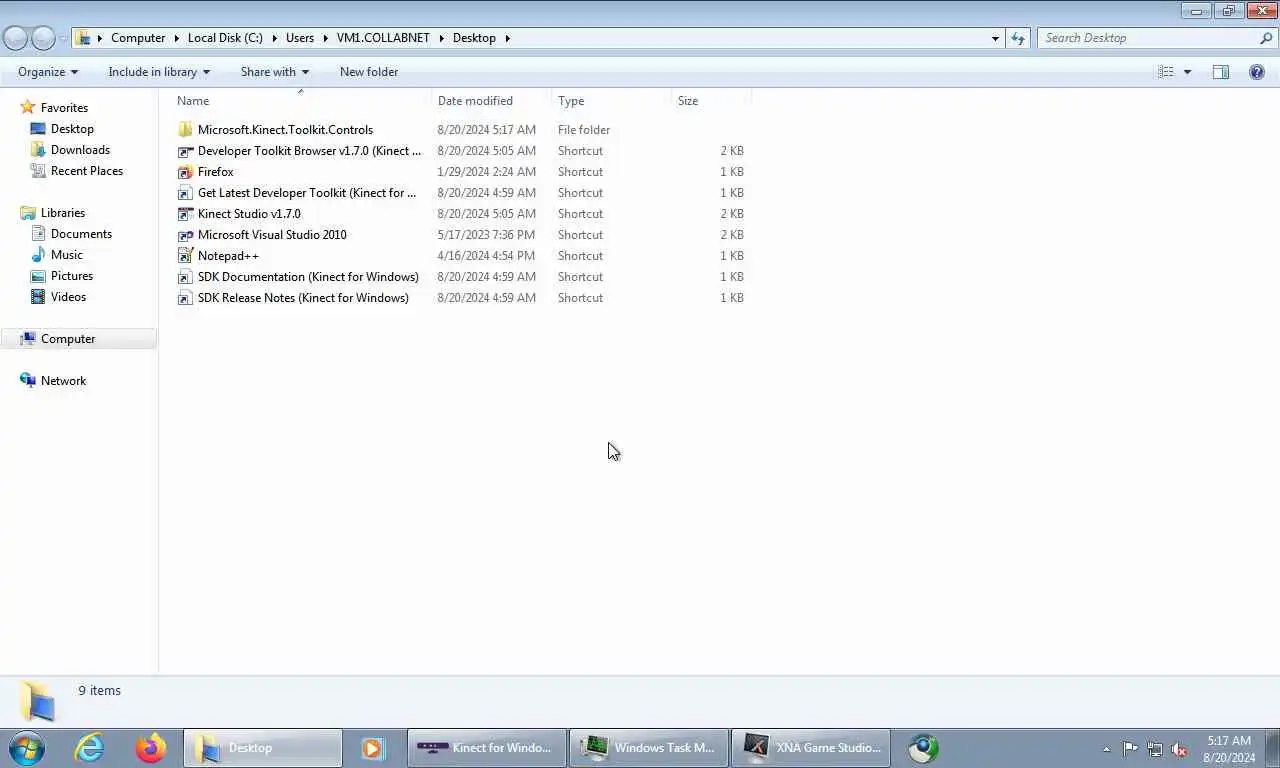Select SDK Documentation (Kinect for Windows) icon

coord(185,277)
